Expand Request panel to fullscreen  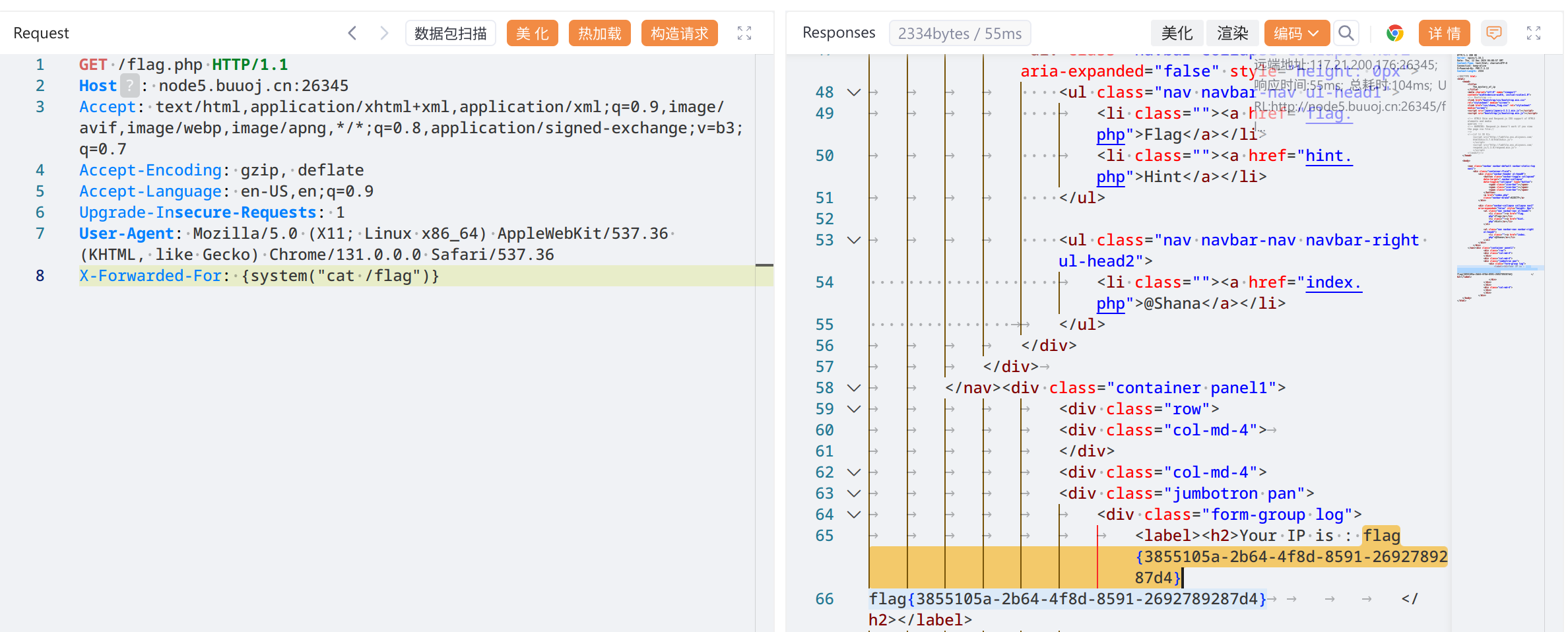click(744, 33)
